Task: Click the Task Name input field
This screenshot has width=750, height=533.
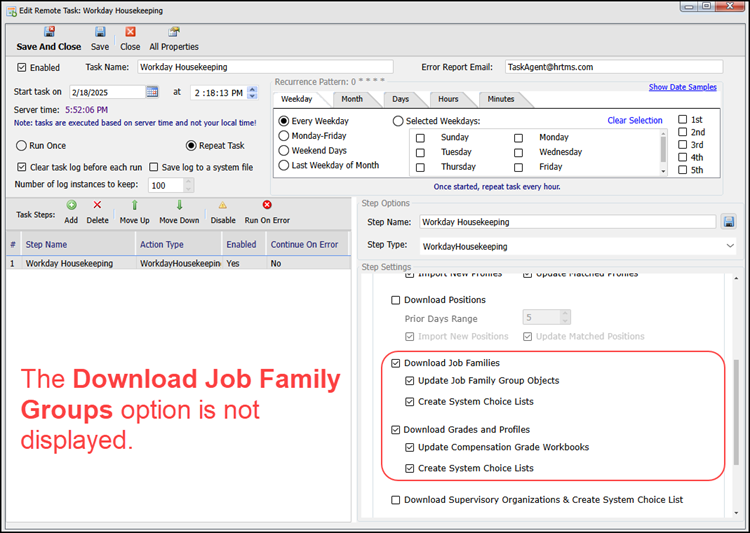Action: pos(265,67)
